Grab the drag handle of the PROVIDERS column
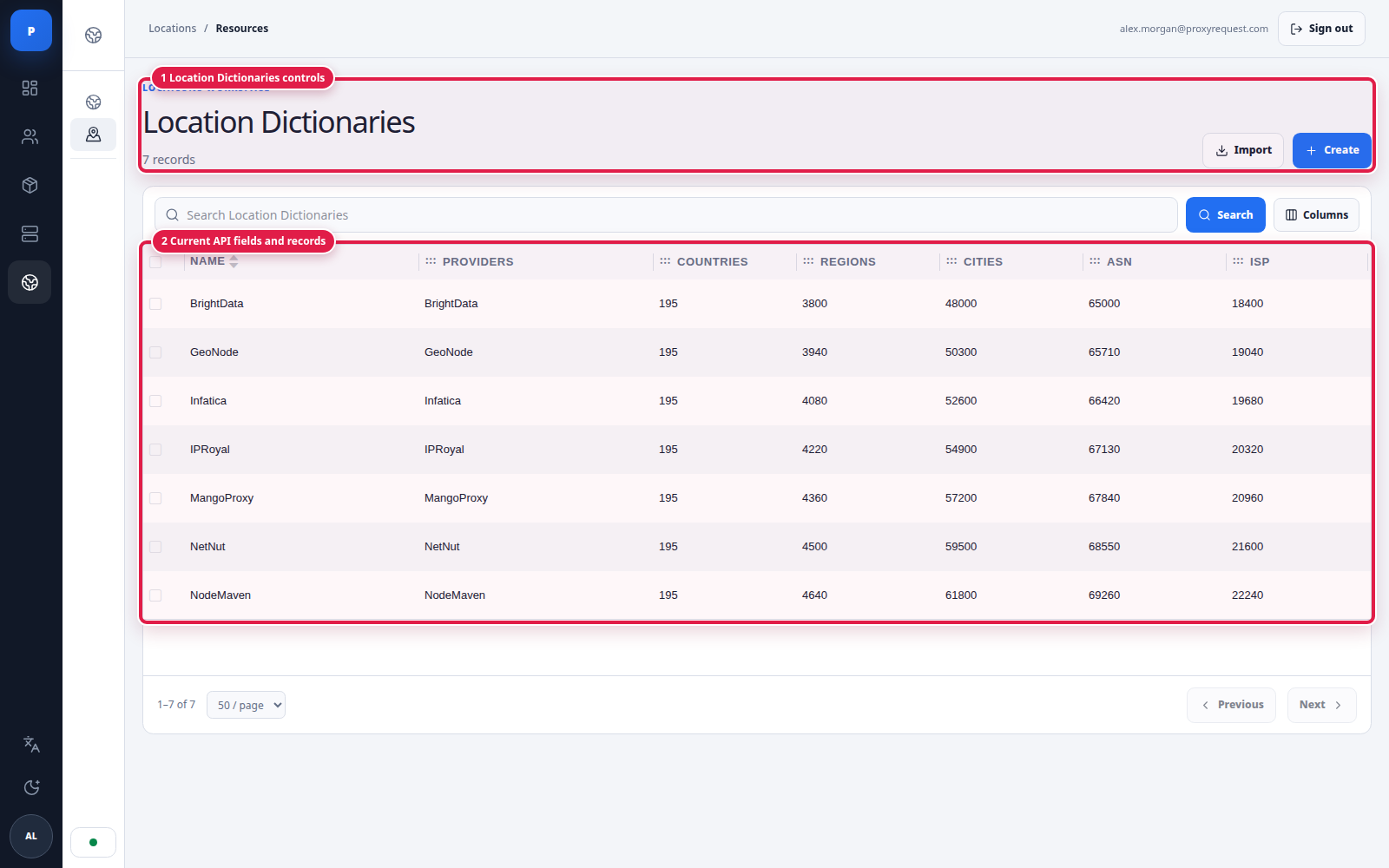The height and width of the screenshot is (868, 1389). [431, 261]
